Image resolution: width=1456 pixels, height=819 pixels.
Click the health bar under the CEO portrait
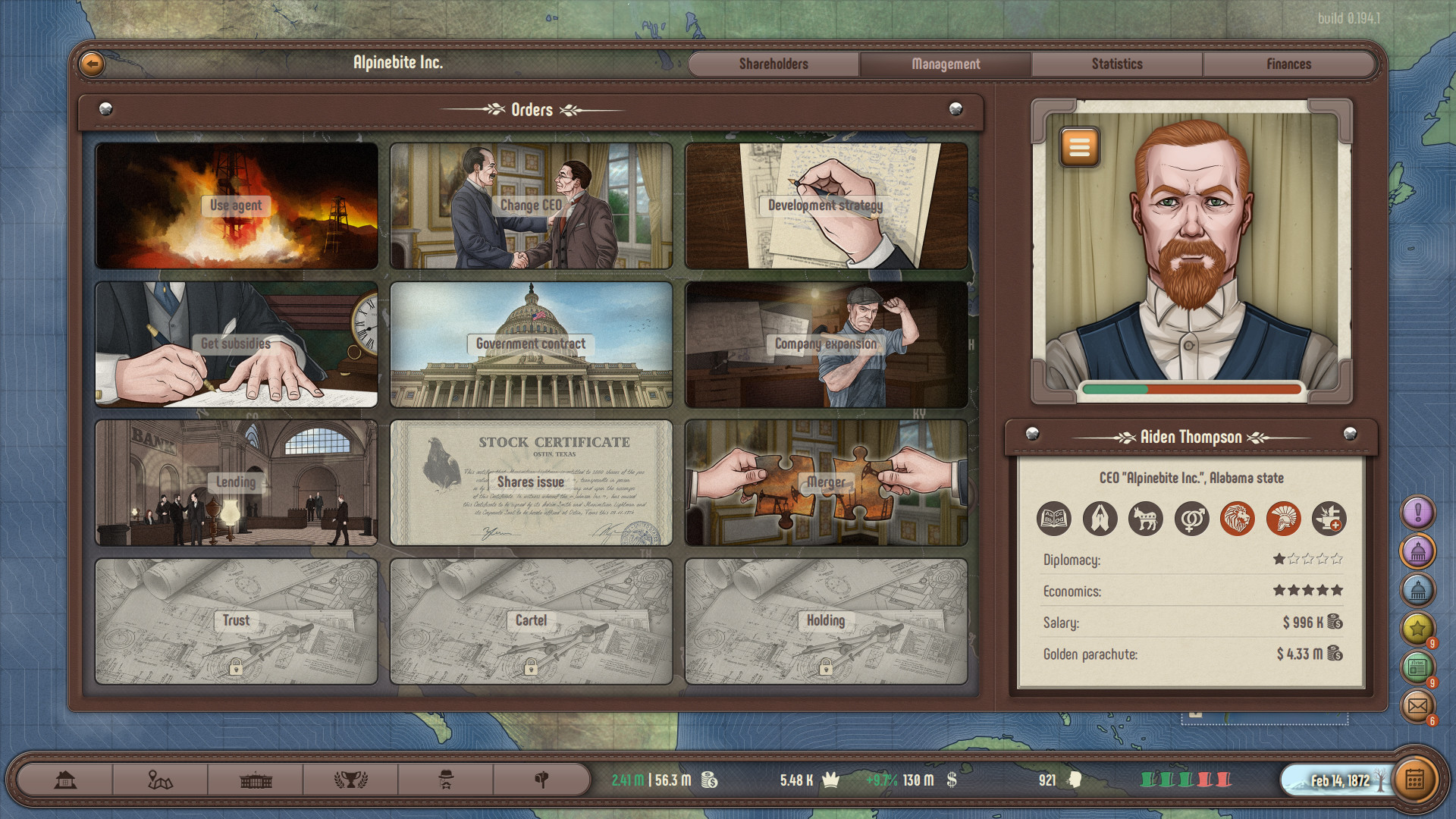coord(1191,388)
